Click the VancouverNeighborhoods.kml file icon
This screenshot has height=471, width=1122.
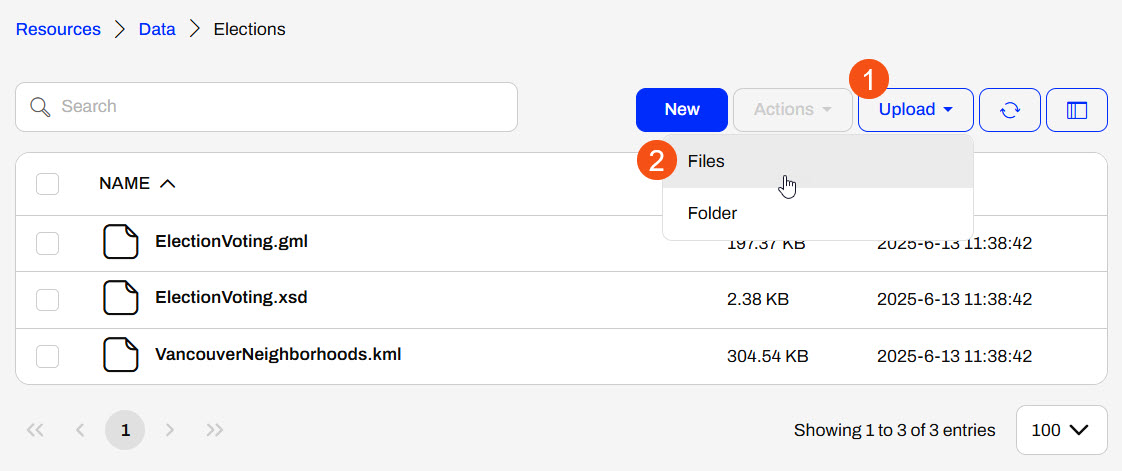pyautogui.click(x=121, y=355)
